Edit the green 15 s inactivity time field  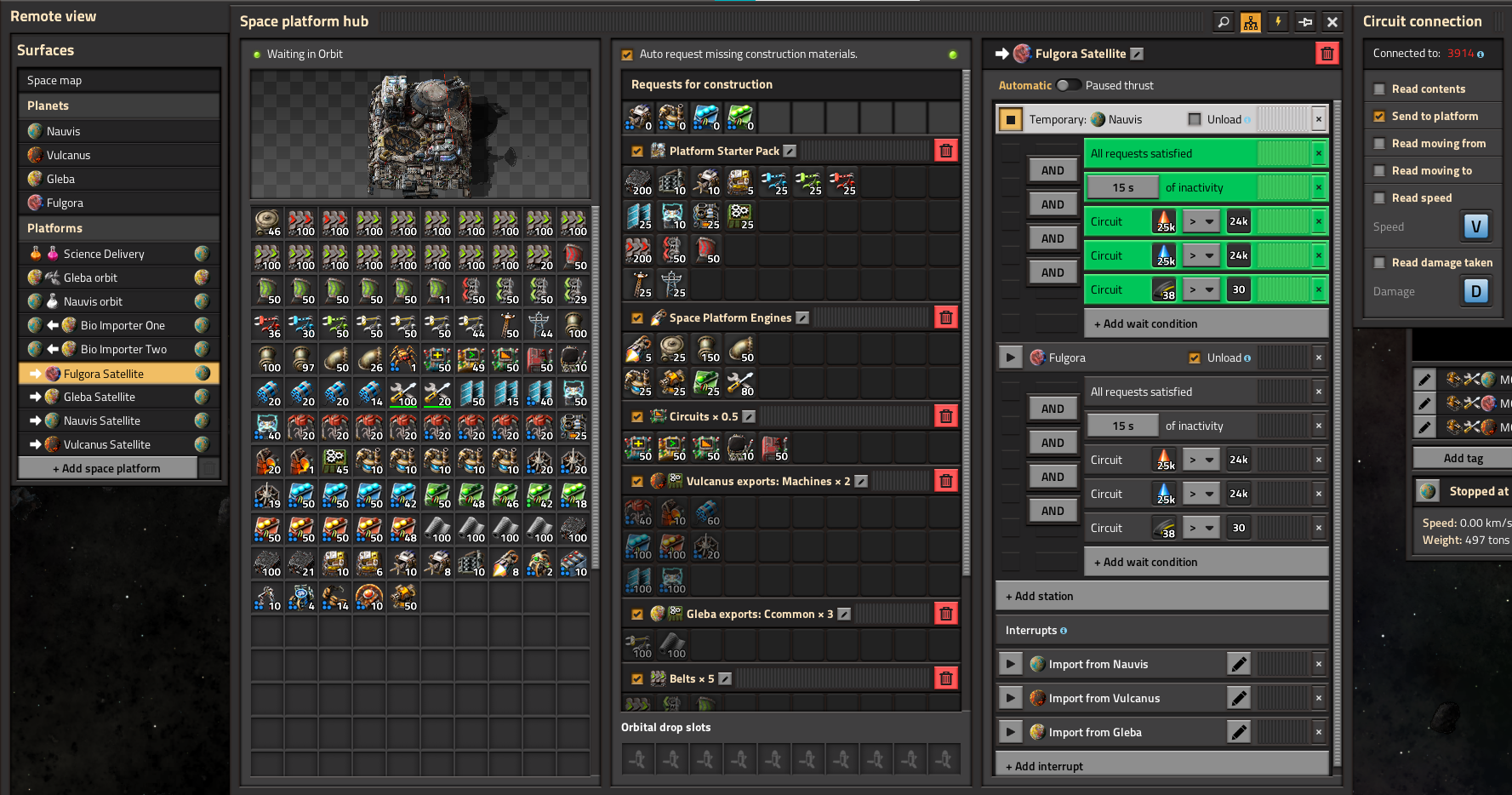pyautogui.click(x=1123, y=187)
